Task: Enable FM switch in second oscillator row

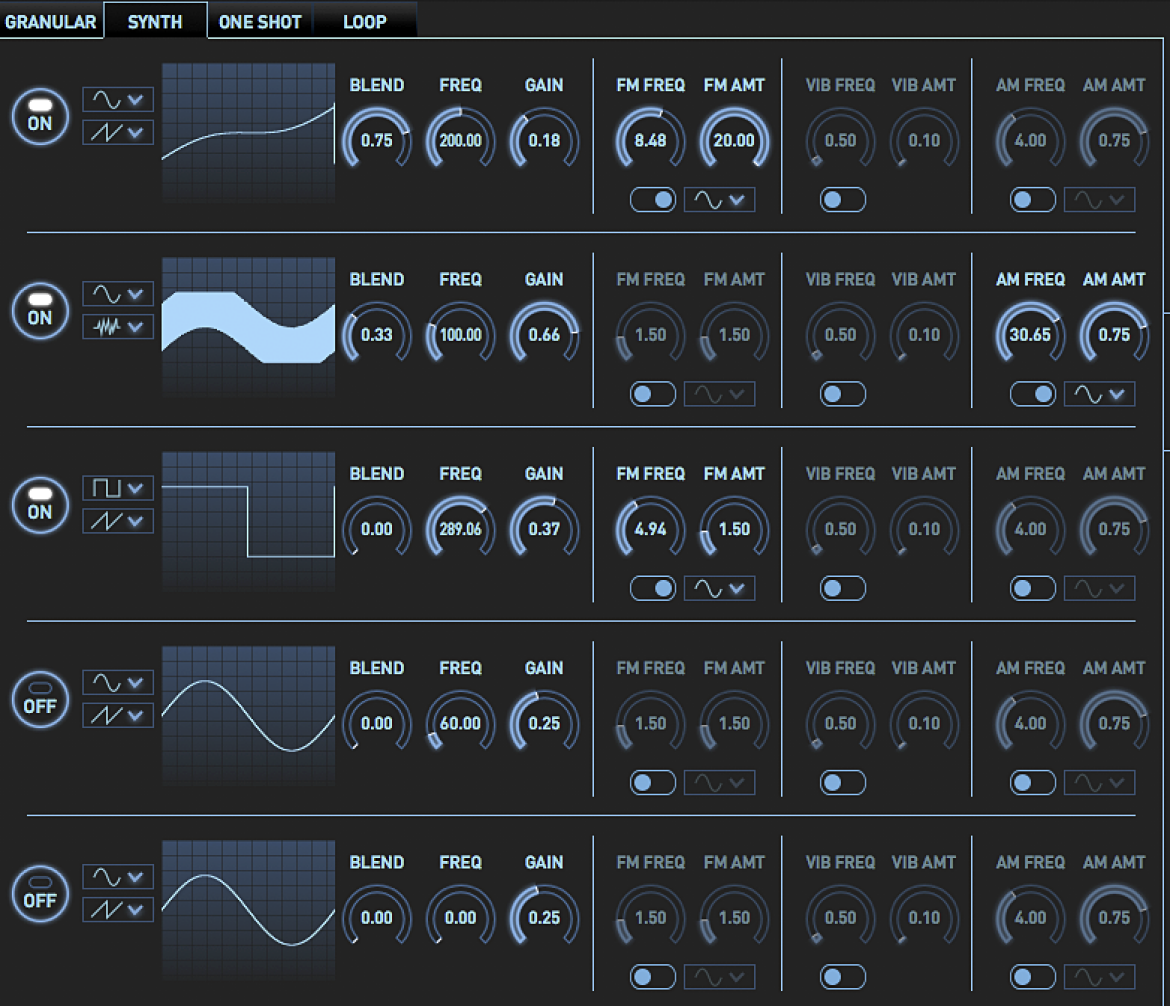Action: [x=653, y=394]
